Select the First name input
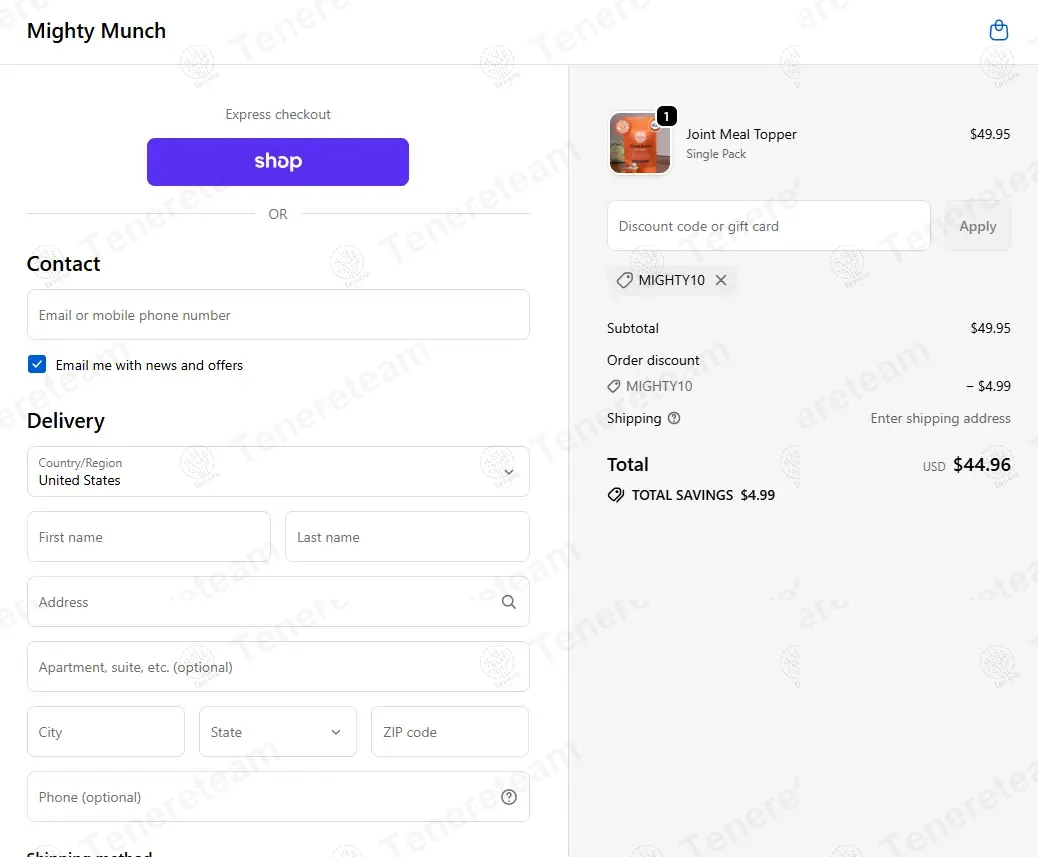 tap(149, 537)
